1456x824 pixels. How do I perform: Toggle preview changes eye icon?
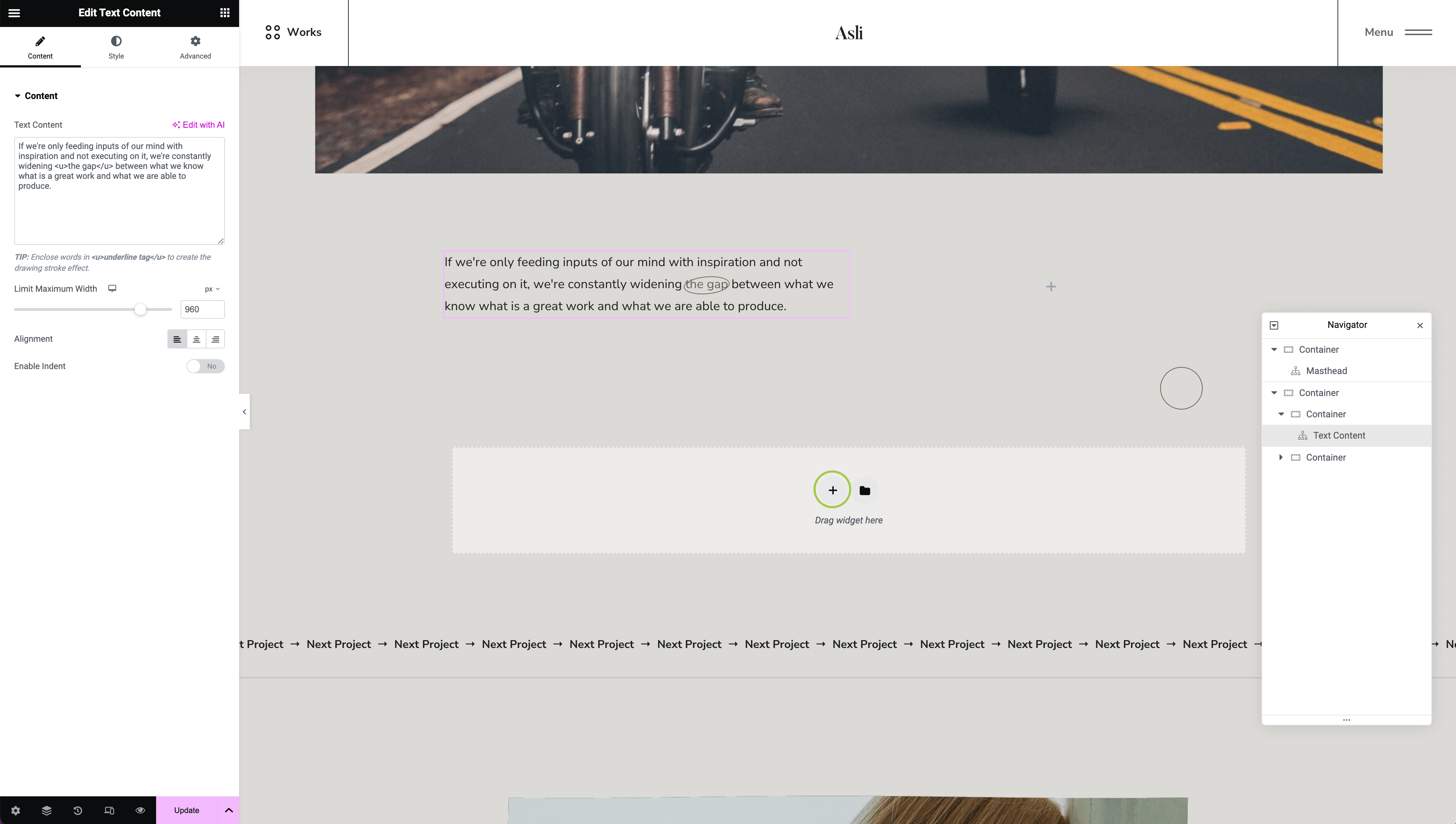140,811
